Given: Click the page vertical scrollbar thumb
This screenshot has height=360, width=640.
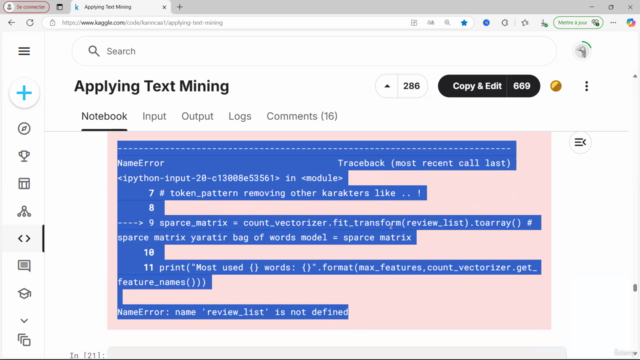Looking at the screenshot, I should 635,288.
